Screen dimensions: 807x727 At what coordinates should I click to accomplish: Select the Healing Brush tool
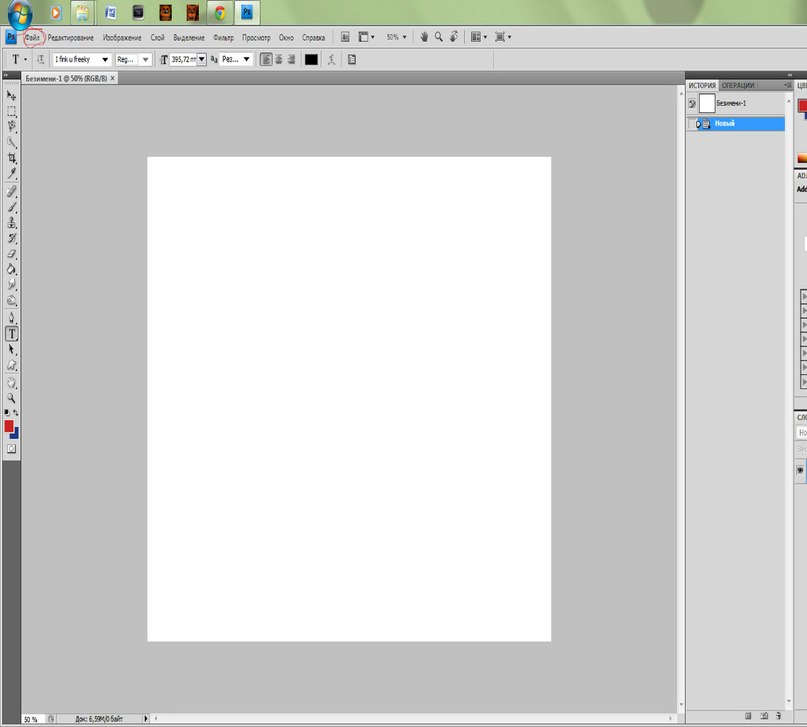pyautogui.click(x=11, y=192)
